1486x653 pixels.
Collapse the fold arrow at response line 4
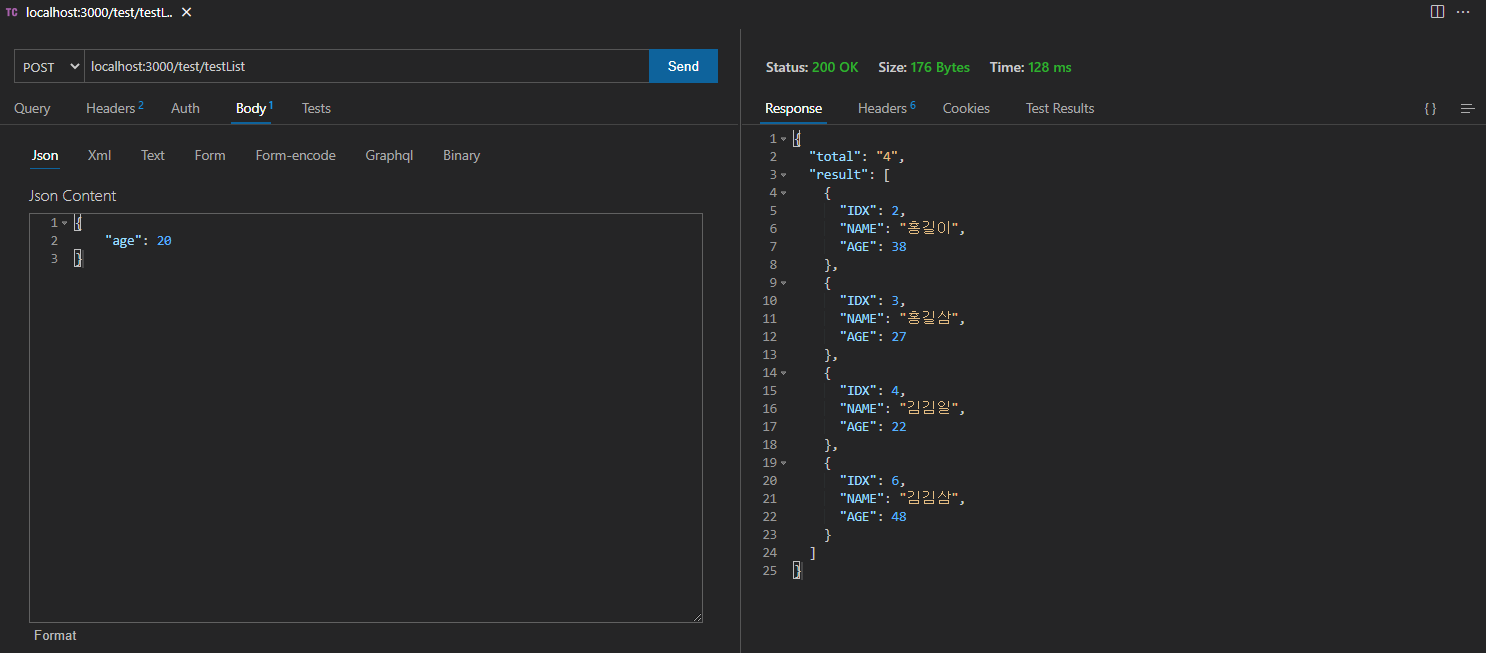[x=783, y=193]
